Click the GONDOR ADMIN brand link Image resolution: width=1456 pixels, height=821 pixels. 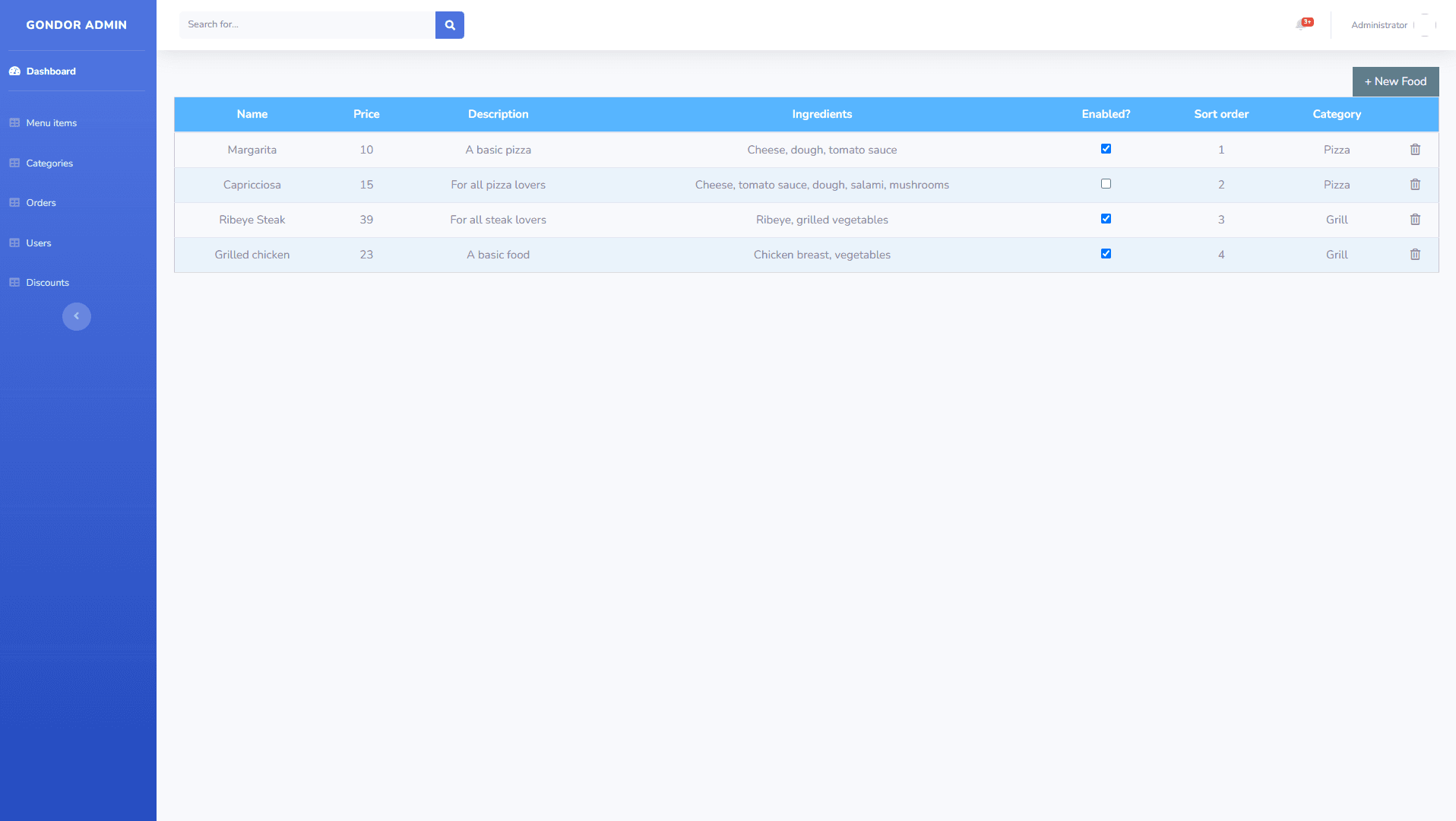pos(76,25)
